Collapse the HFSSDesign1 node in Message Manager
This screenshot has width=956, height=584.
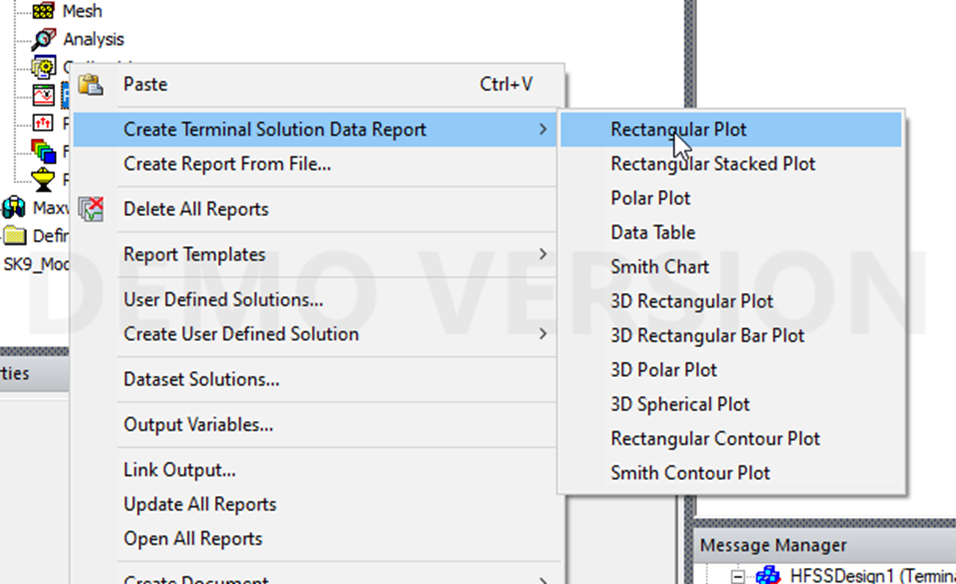tap(739, 577)
